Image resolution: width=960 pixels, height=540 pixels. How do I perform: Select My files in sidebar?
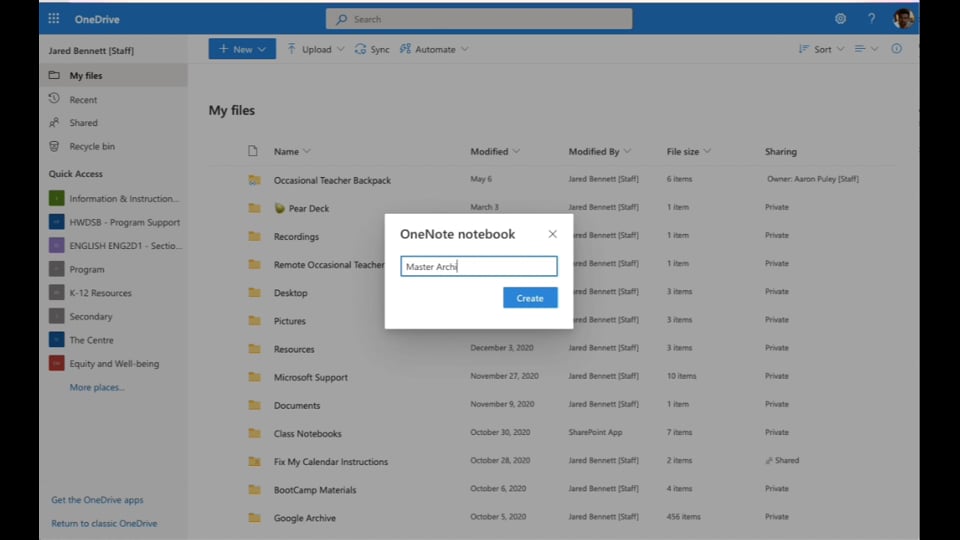pyautogui.click(x=113, y=75)
